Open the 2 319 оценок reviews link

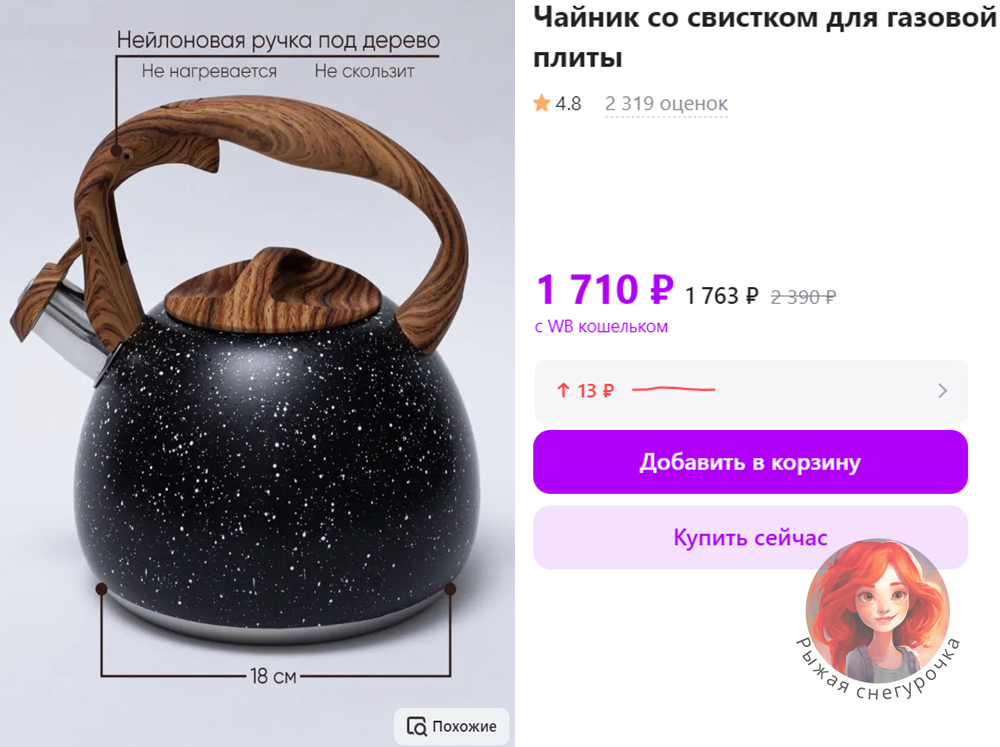[x=666, y=103]
